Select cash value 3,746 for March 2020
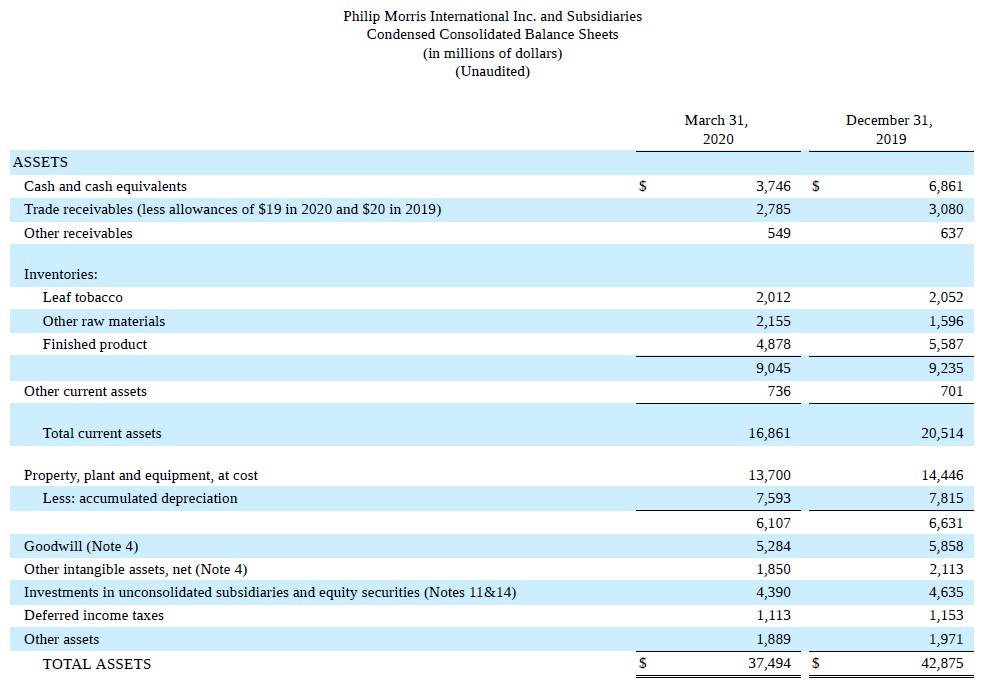 (773, 187)
